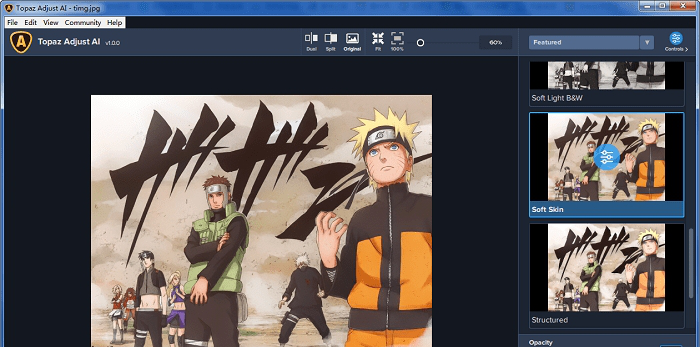Viewport: 700px width, 360px height.
Task: Click the Soft Light B&W label
Action: coord(557,98)
